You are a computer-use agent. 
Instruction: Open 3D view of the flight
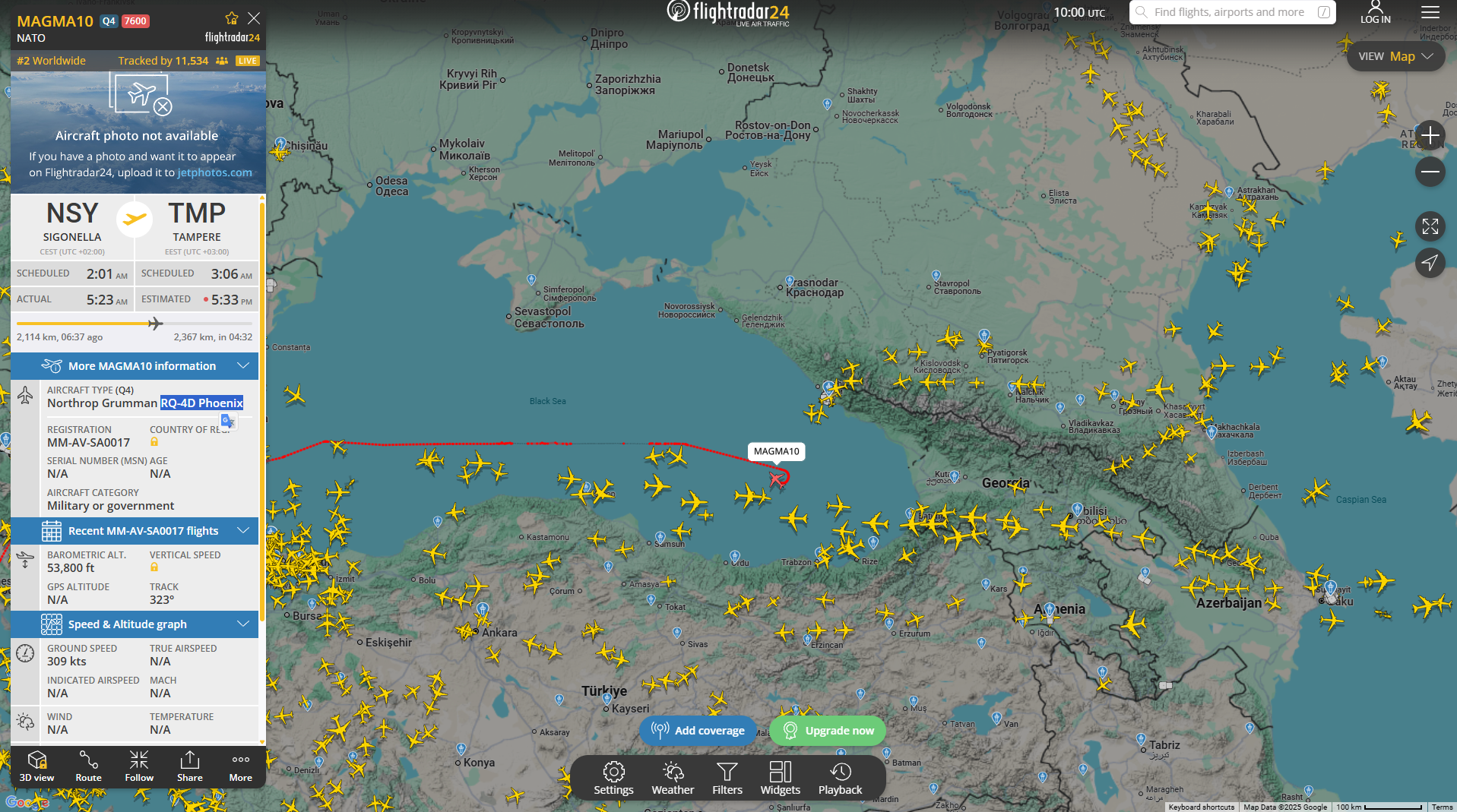point(36,766)
